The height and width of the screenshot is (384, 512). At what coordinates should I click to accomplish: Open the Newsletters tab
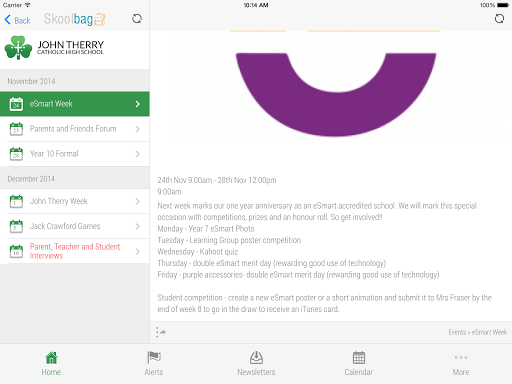256,364
